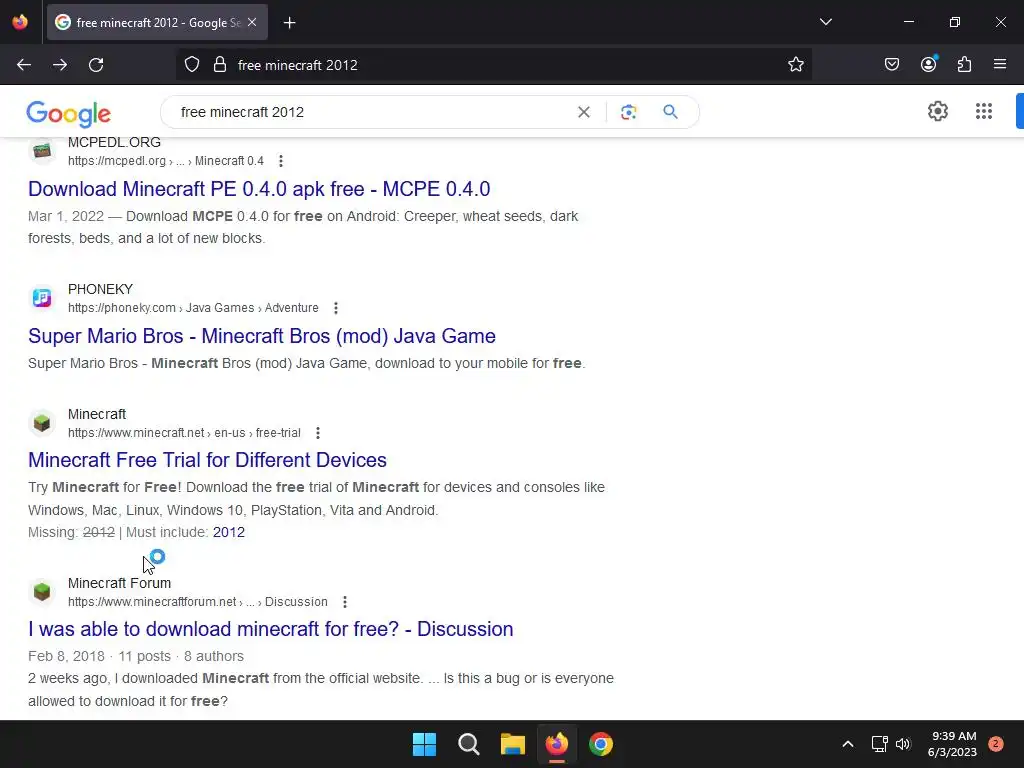The height and width of the screenshot is (768, 1024).
Task: Click the PHONEKY site favicon
Action: pyautogui.click(x=42, y=298)
